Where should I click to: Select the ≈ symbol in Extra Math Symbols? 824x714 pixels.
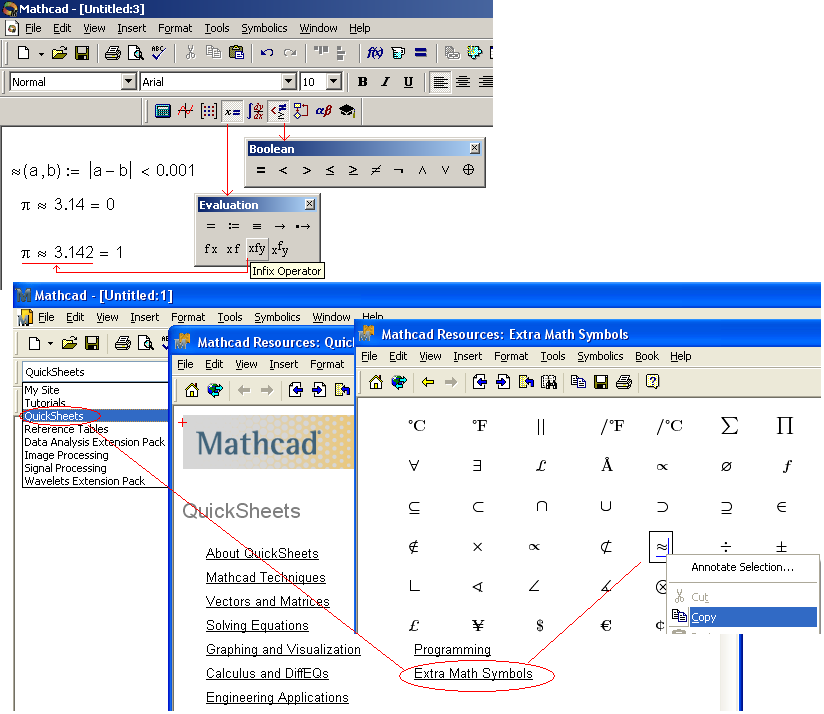pyautogui.click(x=661, y=546)
